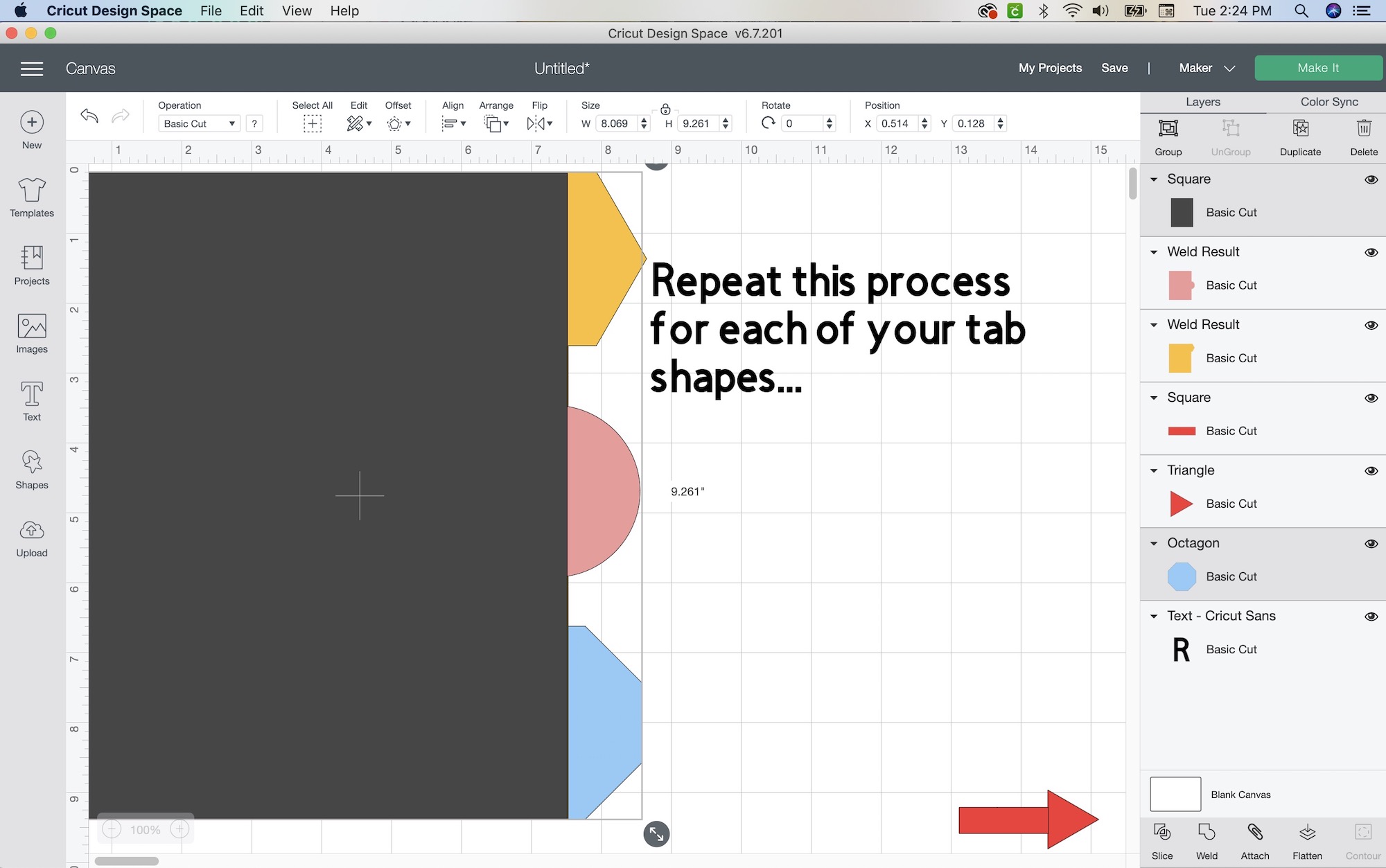
Task: Open Spotlight search in menu bar
Action: tap(1301, 10)
